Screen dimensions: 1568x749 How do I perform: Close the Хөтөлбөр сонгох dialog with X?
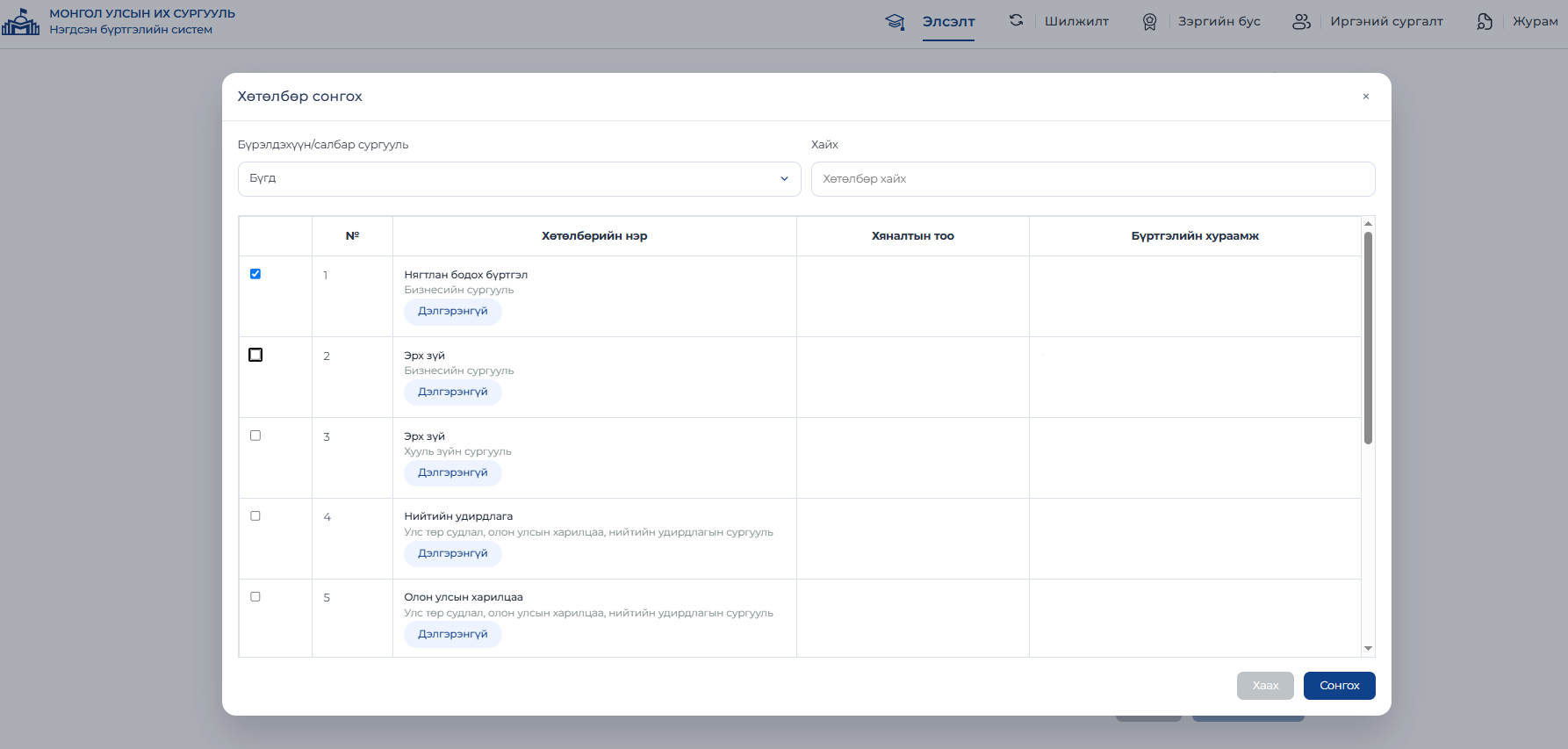tap(1366, 97)
